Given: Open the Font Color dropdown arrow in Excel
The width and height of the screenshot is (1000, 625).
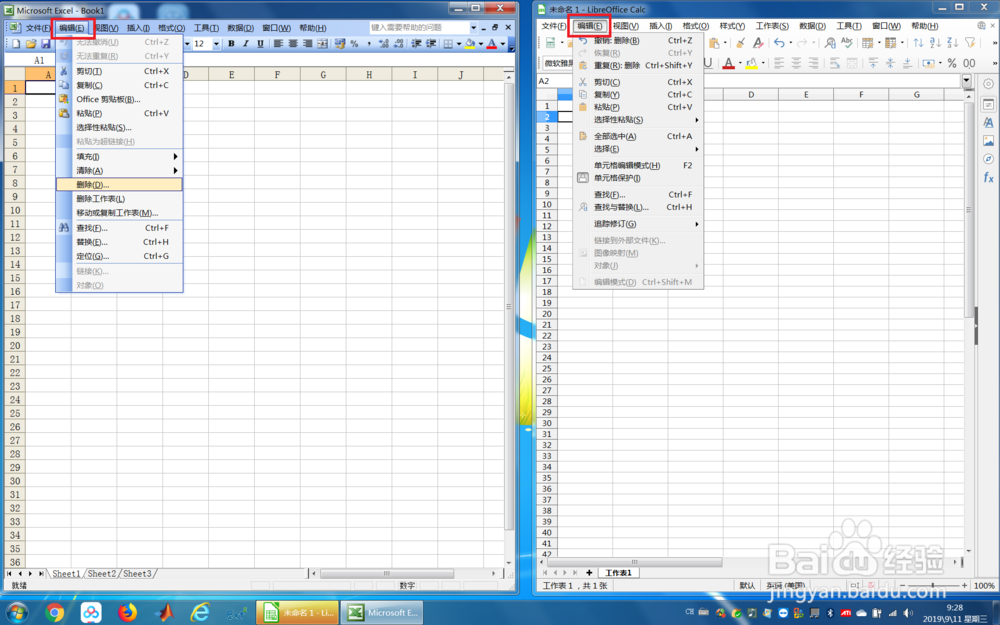Looking at the screenshot, I should tap(503, 44).
